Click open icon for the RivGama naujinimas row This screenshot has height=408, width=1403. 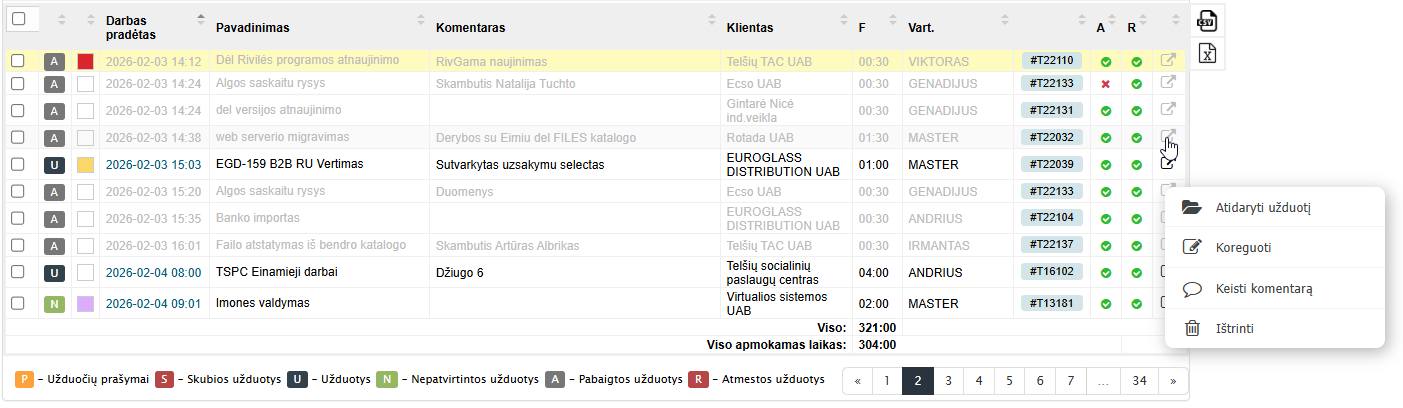pos(1167,61)
